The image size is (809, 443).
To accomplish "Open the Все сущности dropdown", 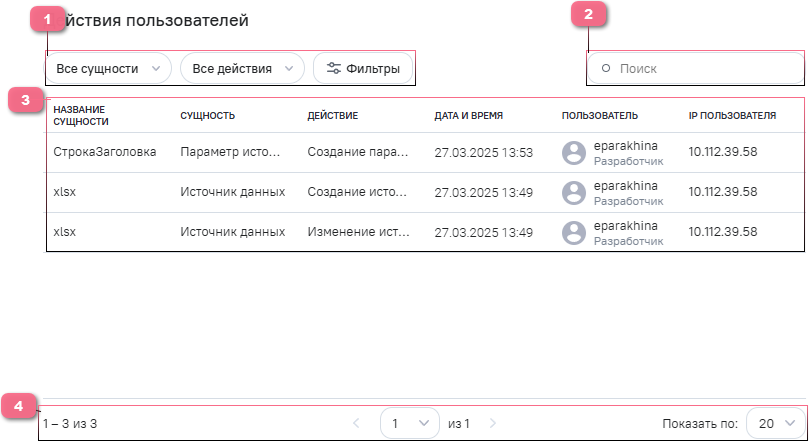I will point(108,69).
